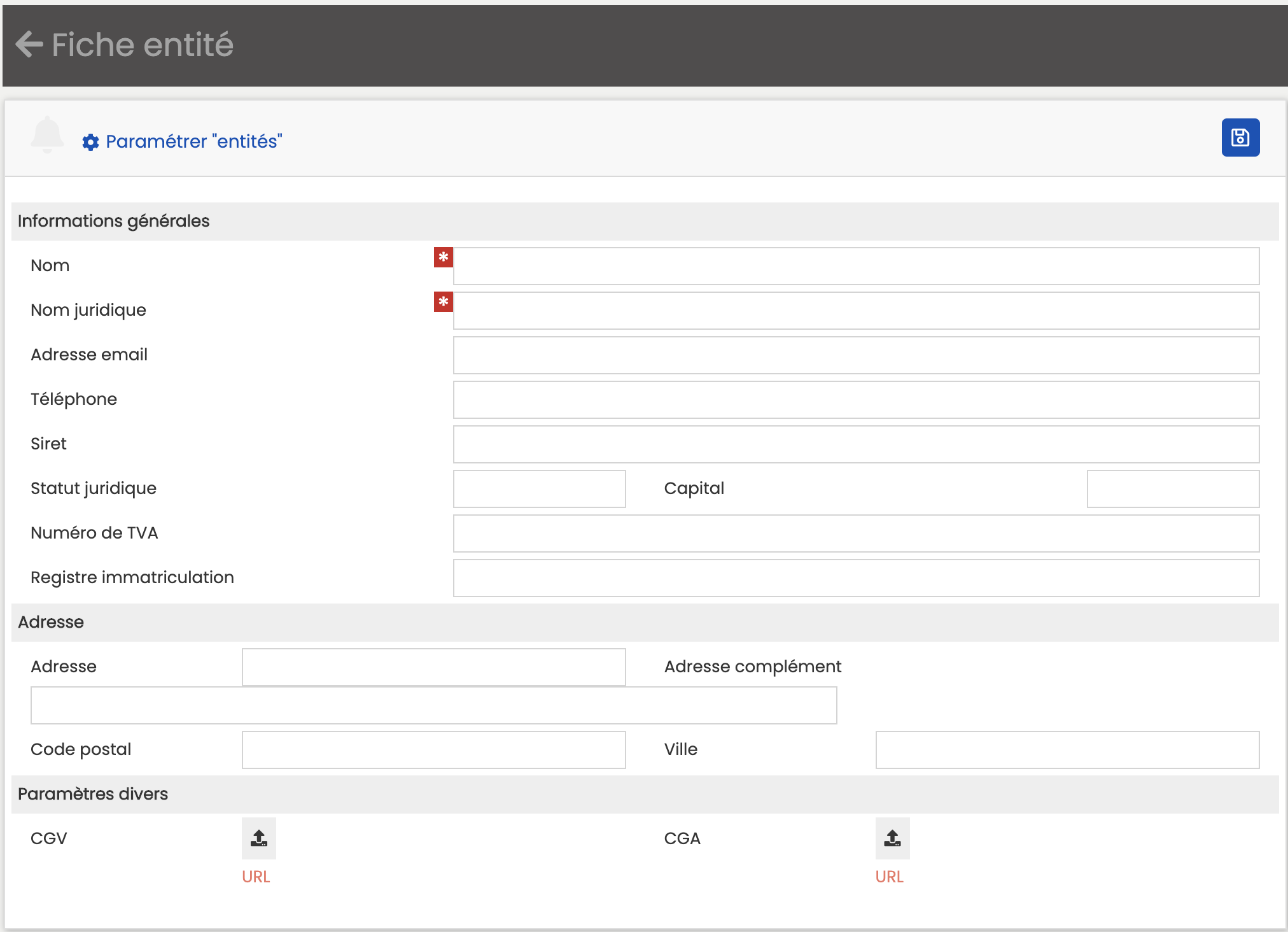Upload a CGV file with its upload icon
Image resolution: width=1288 pixels, height=932 pixels.
259,838
